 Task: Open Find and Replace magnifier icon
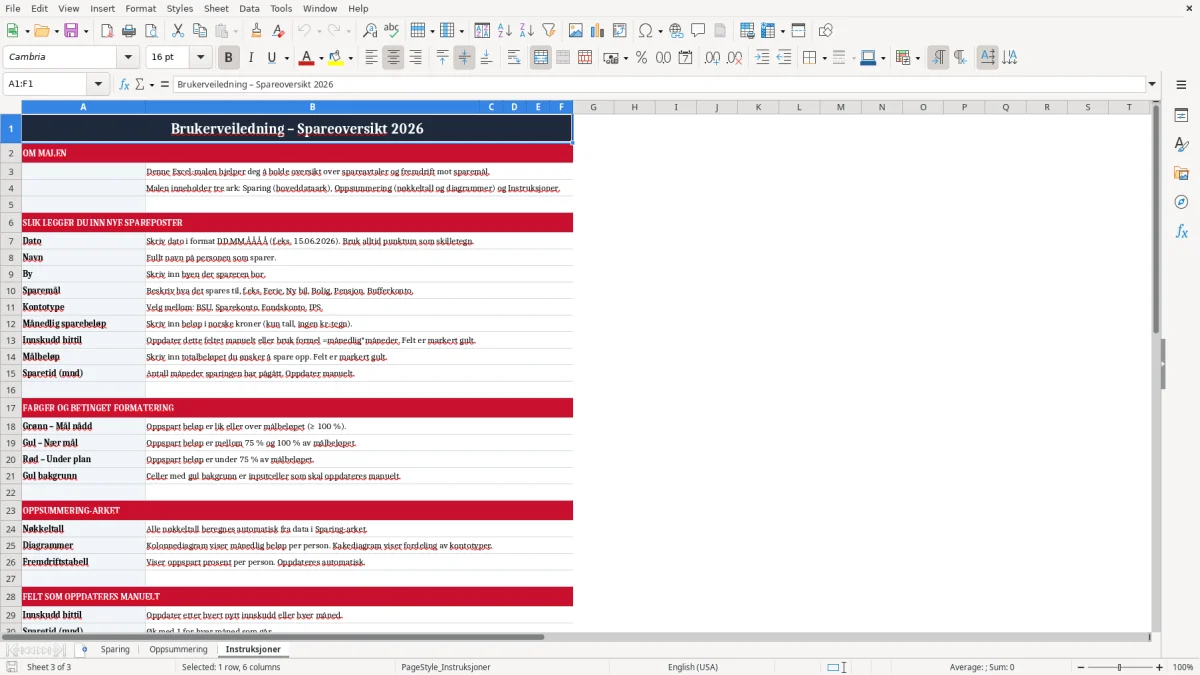click(x=370, y=31)
